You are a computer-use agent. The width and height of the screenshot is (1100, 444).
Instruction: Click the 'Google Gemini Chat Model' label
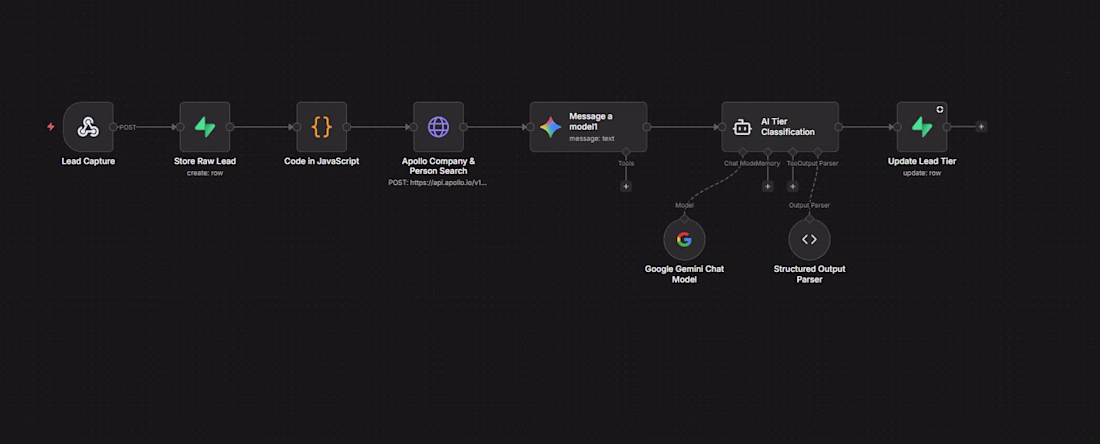(x=684, y=274)
